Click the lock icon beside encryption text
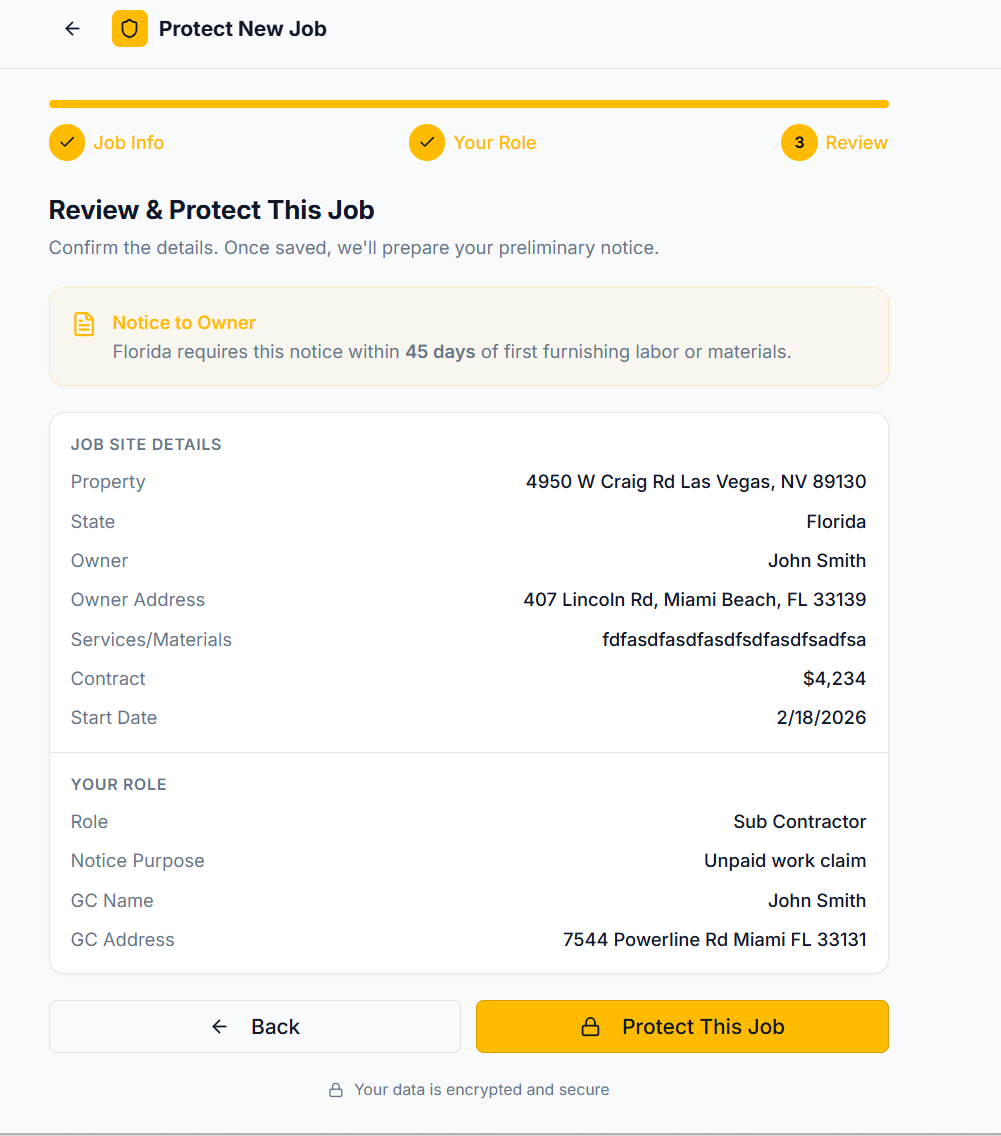This screenshot has width=1001, height=1136. click(x=336, y=1090)
